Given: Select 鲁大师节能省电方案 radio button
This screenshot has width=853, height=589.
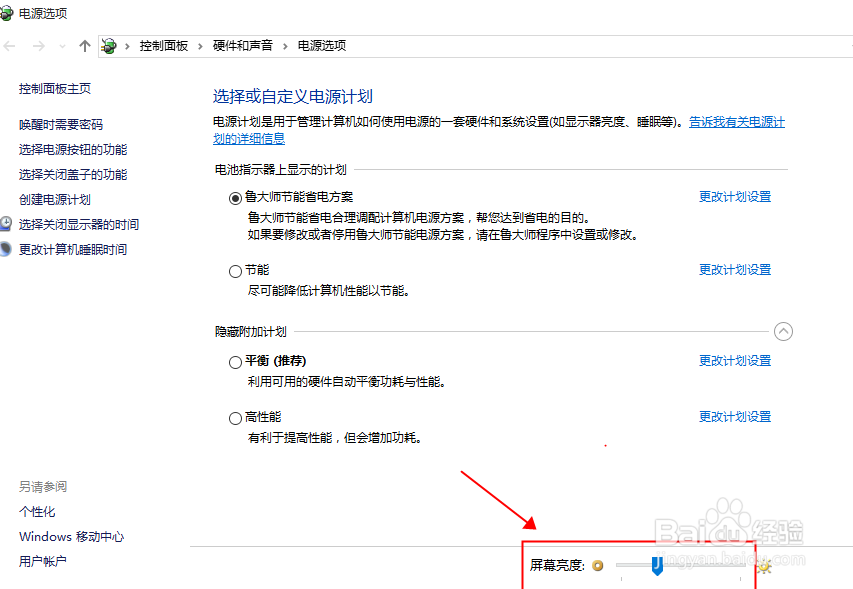Looking at the screenshot, I should click(x=235, y=198).
